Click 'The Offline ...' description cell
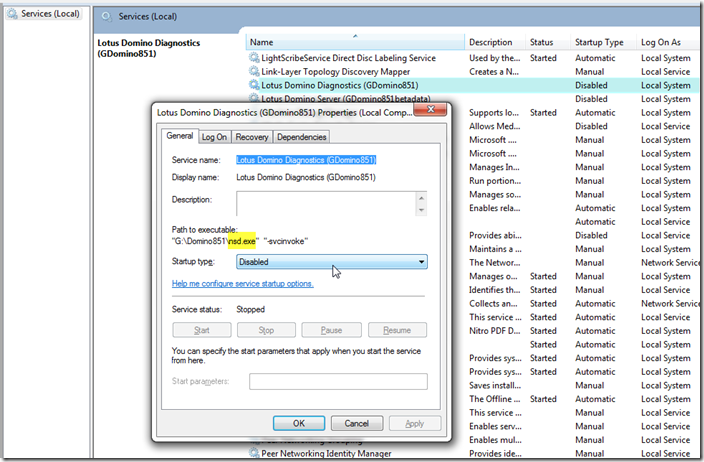Screen dimensions: 704x462 coord(495,399)
